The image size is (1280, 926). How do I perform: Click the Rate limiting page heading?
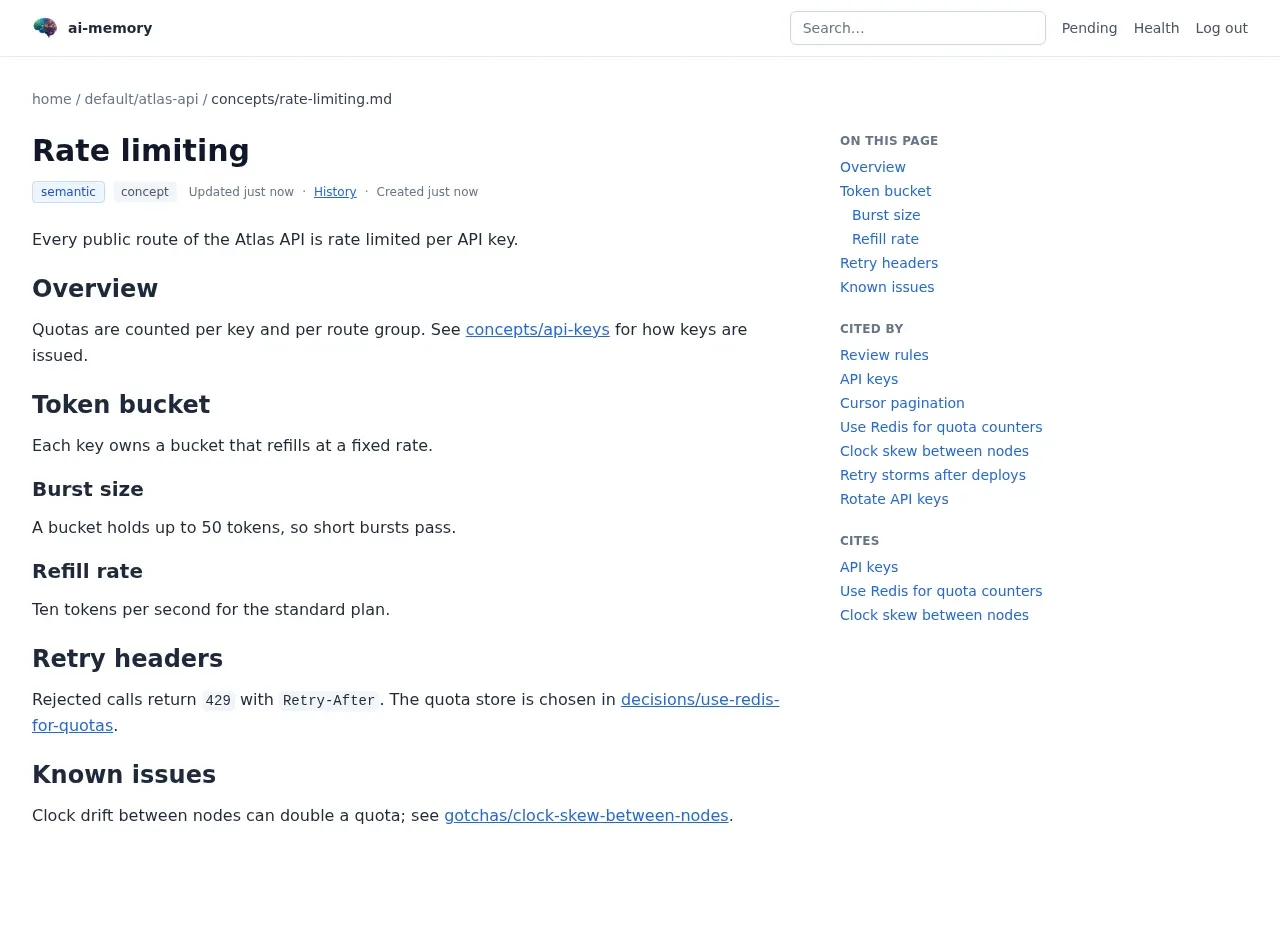point(141,150)
